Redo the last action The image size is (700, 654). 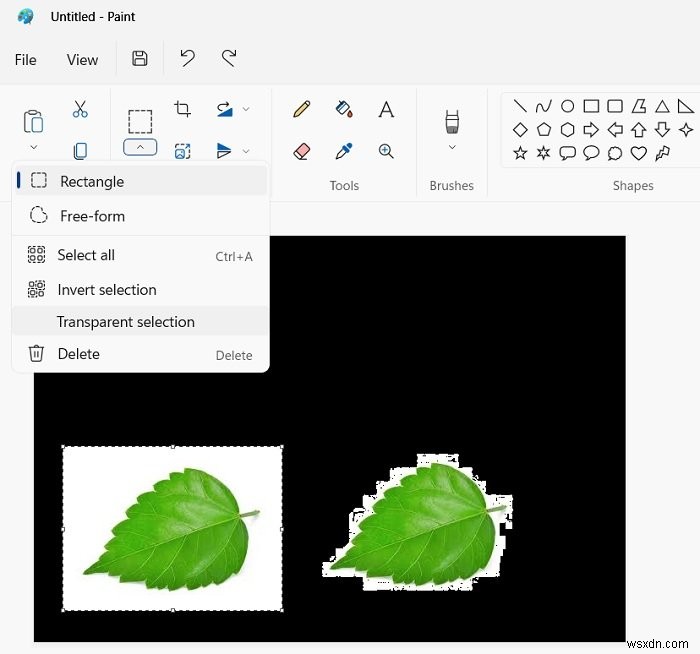pos(229,58)
